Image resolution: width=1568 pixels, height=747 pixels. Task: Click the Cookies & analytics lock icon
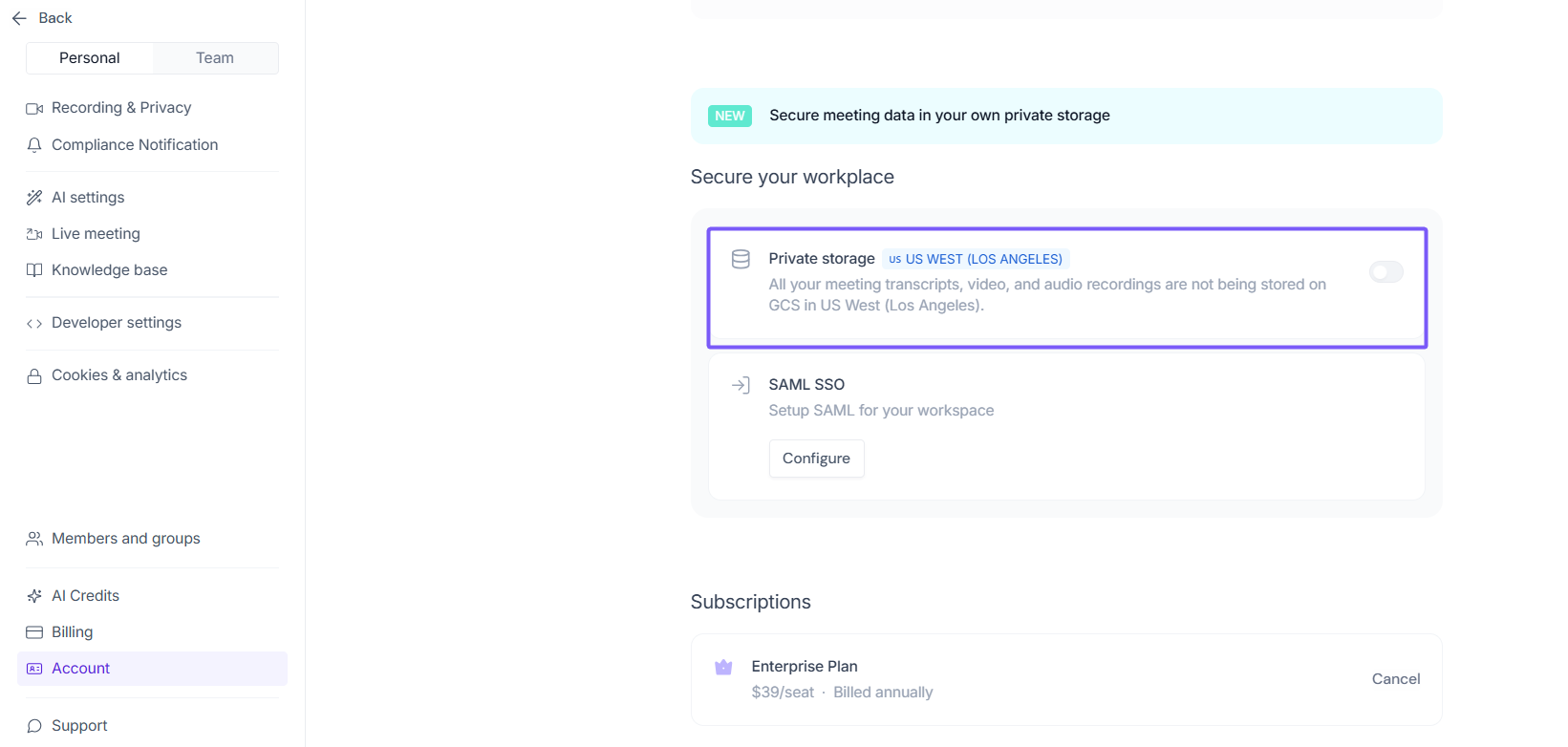tap(34, 376)
